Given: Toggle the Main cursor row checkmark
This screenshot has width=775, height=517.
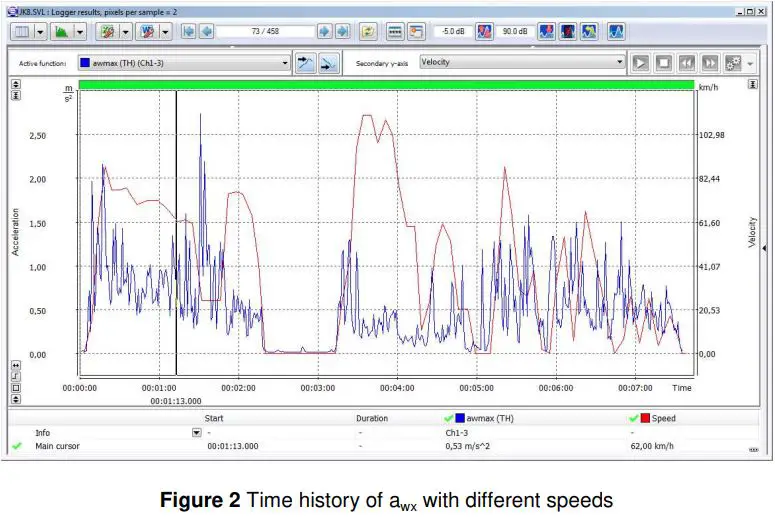Looking at the screenshot, I should [x=17, y=446].
